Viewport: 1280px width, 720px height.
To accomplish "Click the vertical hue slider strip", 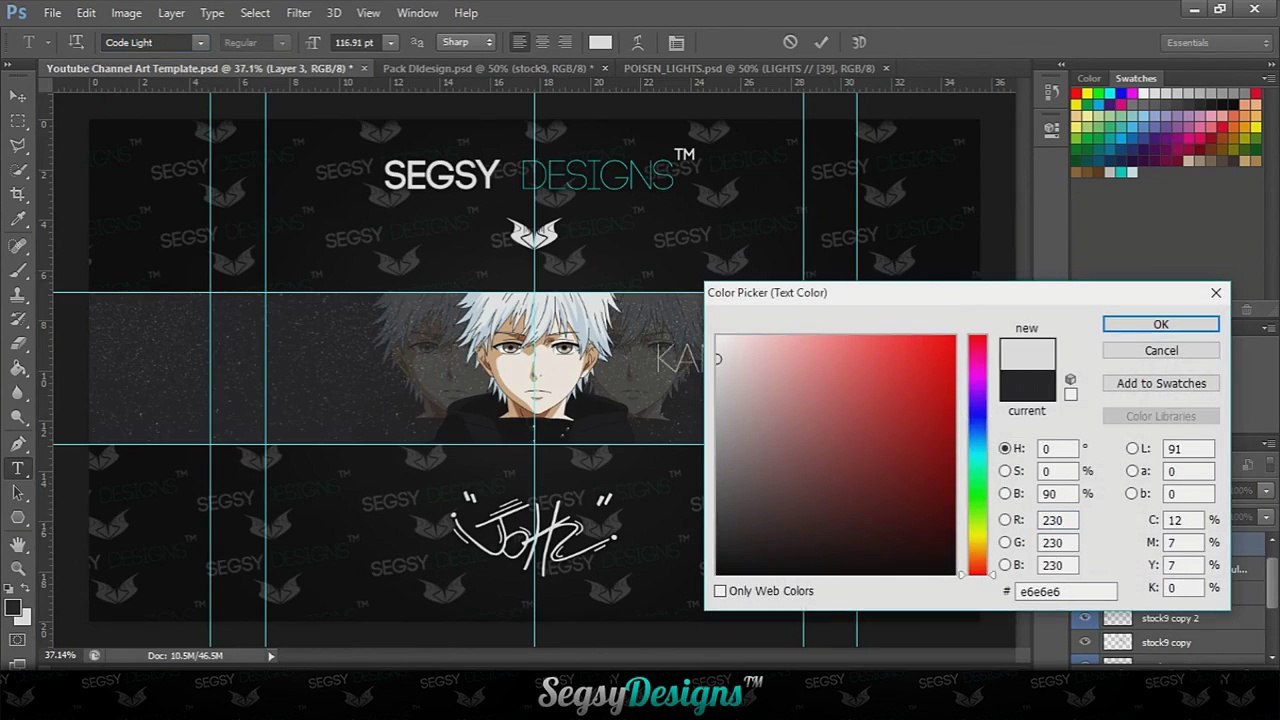I will (977, 455).
